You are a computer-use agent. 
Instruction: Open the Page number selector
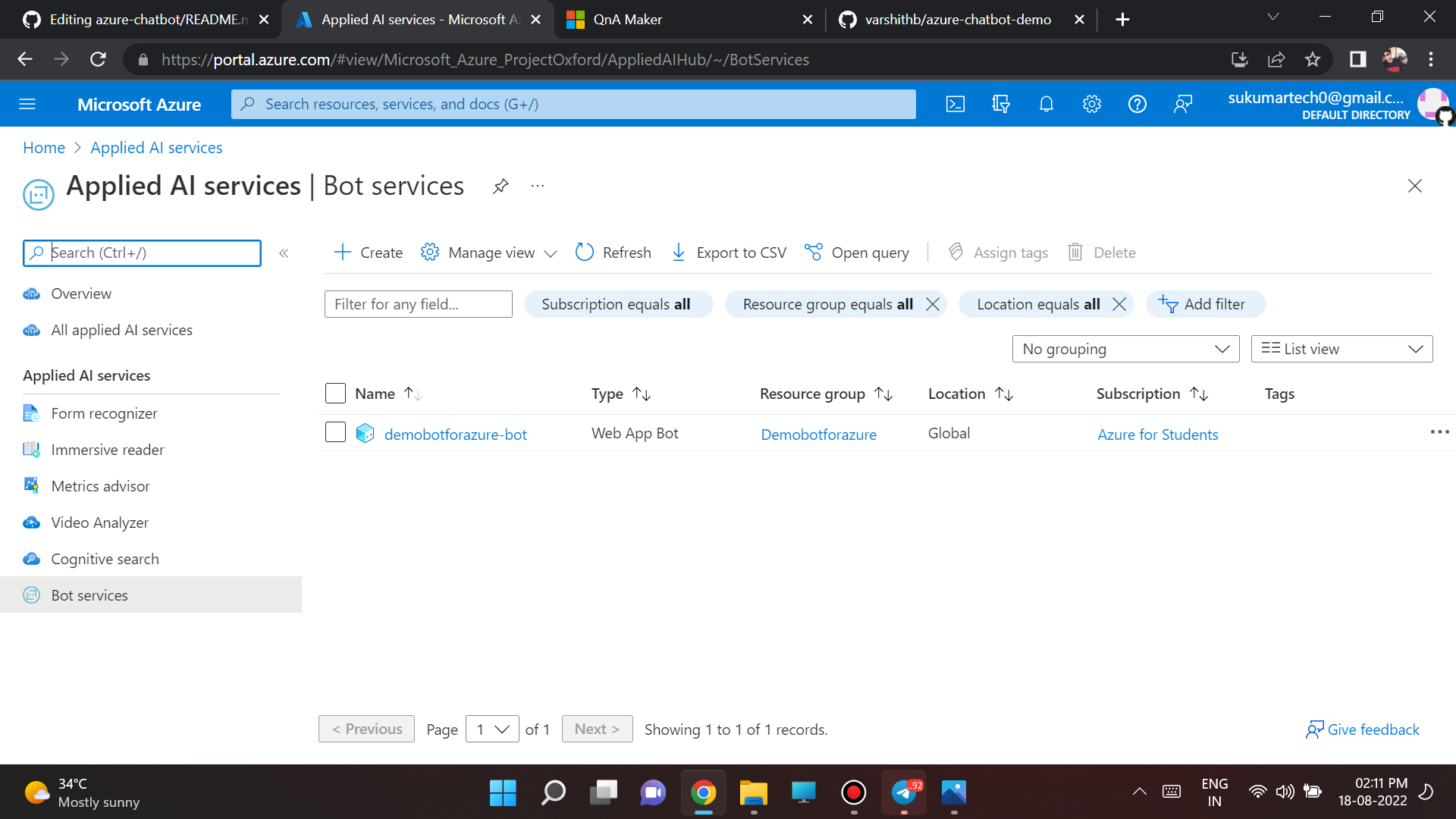pyautogui.click(x=491, y=729)
